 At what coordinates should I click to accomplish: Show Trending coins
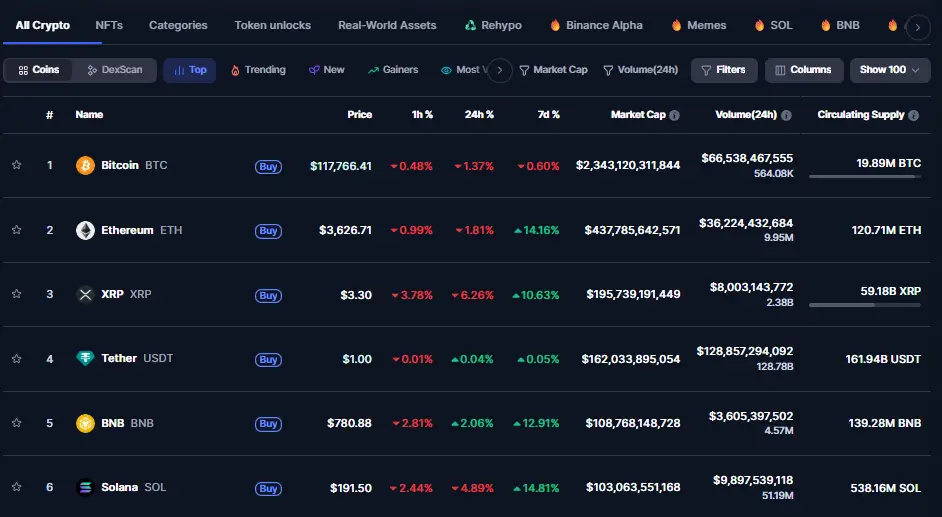(258, 70)
